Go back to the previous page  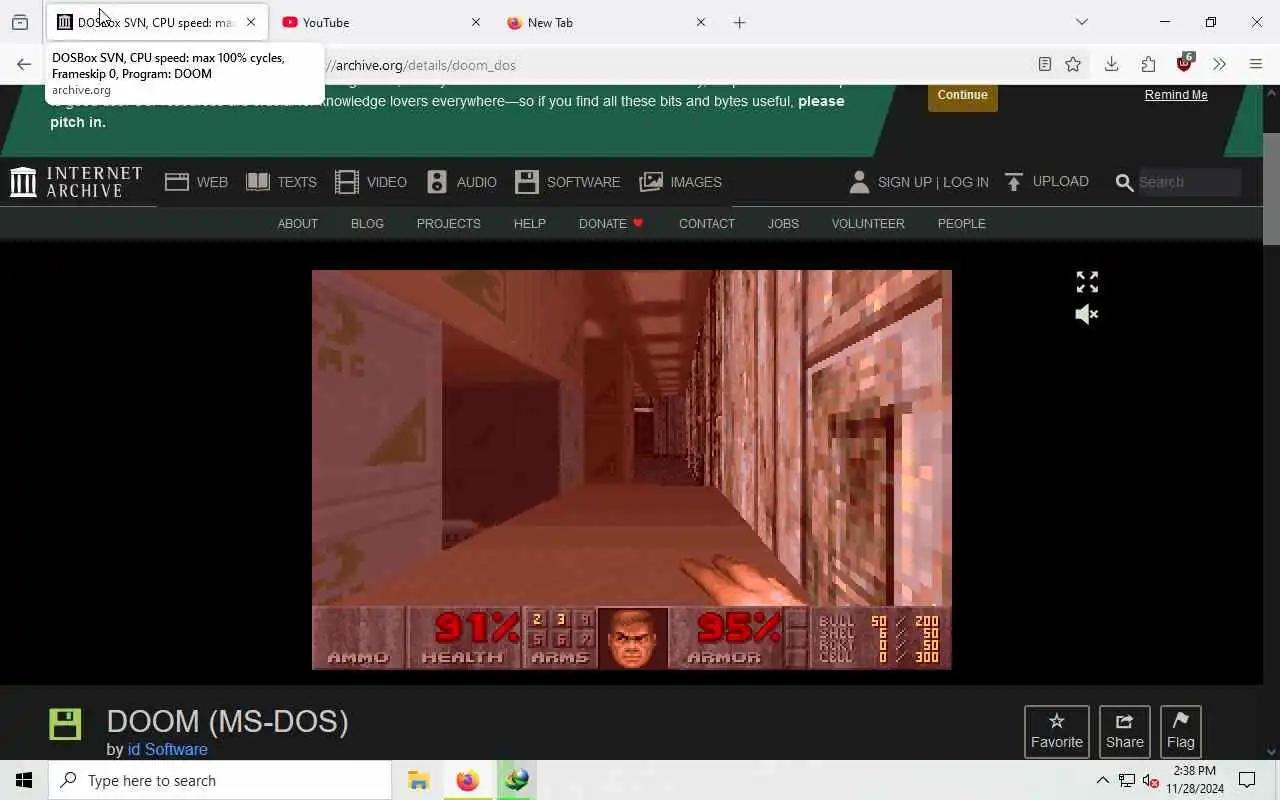pyautogui.click(x=24, y=65)
